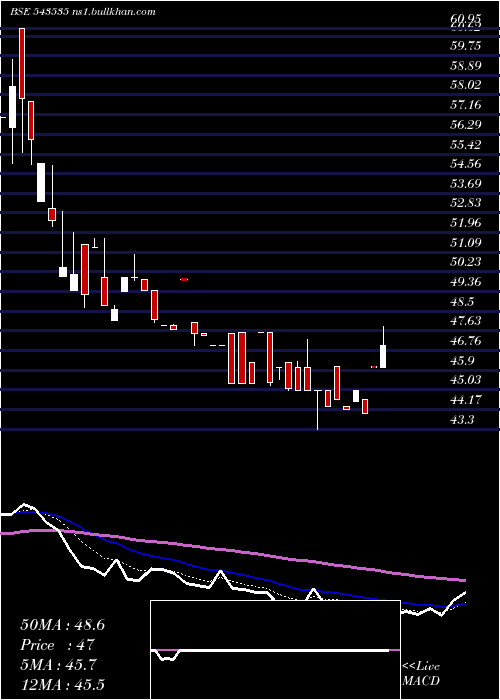Click the thick pink 50MA line
The height and width of the screenshot is (700, 500).
tap(232, 550)
